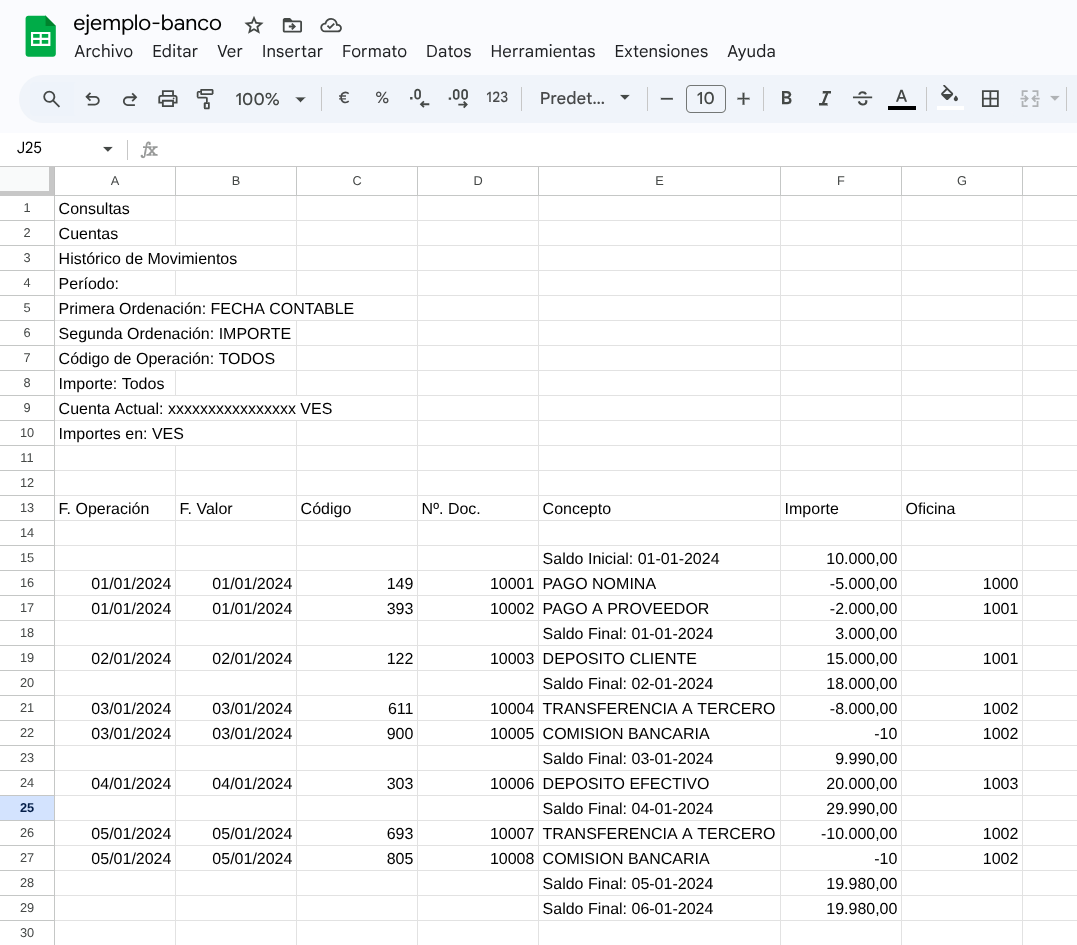Format as currency with euro button

tap(344, 99)
